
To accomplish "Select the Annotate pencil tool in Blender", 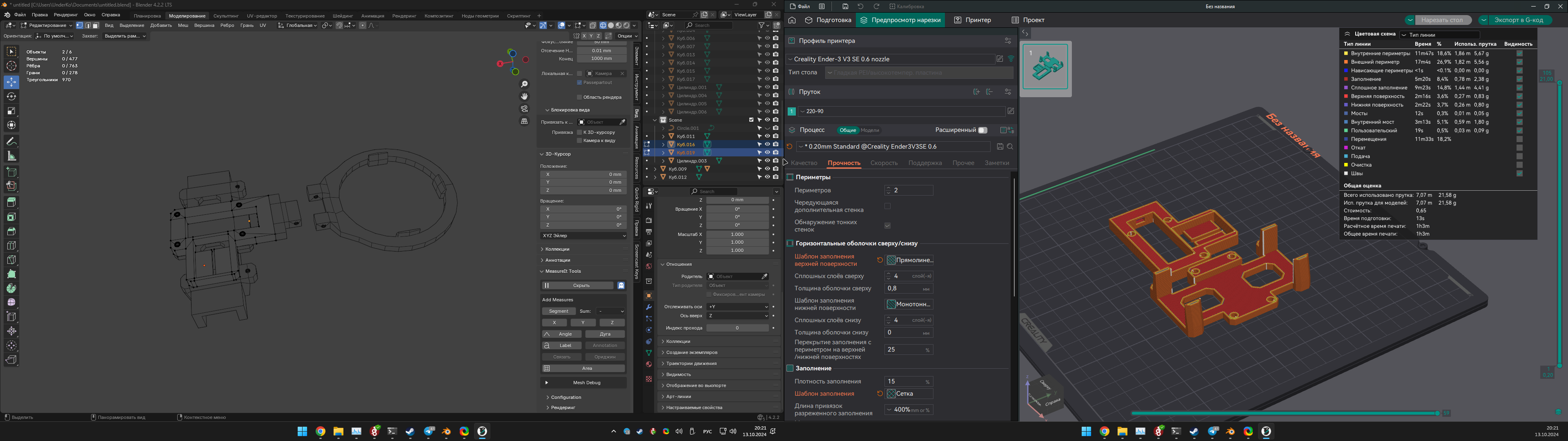I will click(11, 141).
